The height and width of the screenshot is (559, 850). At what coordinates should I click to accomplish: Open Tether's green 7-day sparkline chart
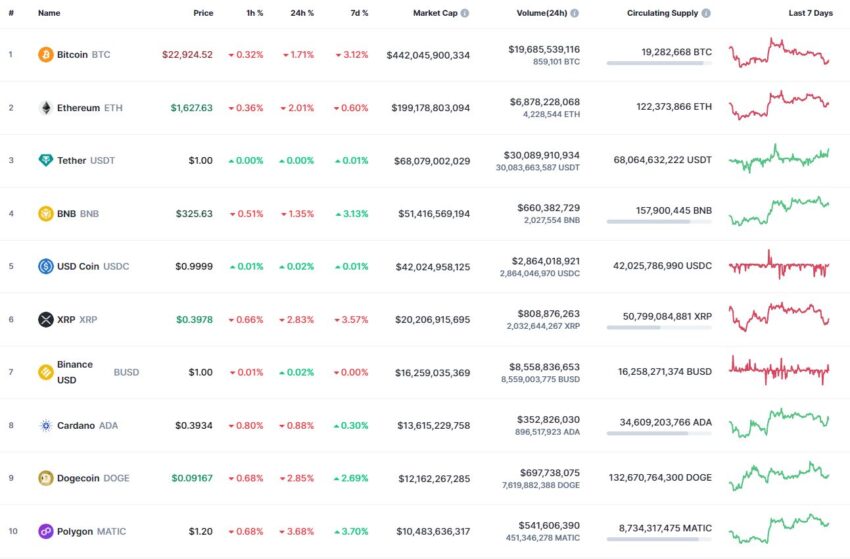[x=779, y=158]
